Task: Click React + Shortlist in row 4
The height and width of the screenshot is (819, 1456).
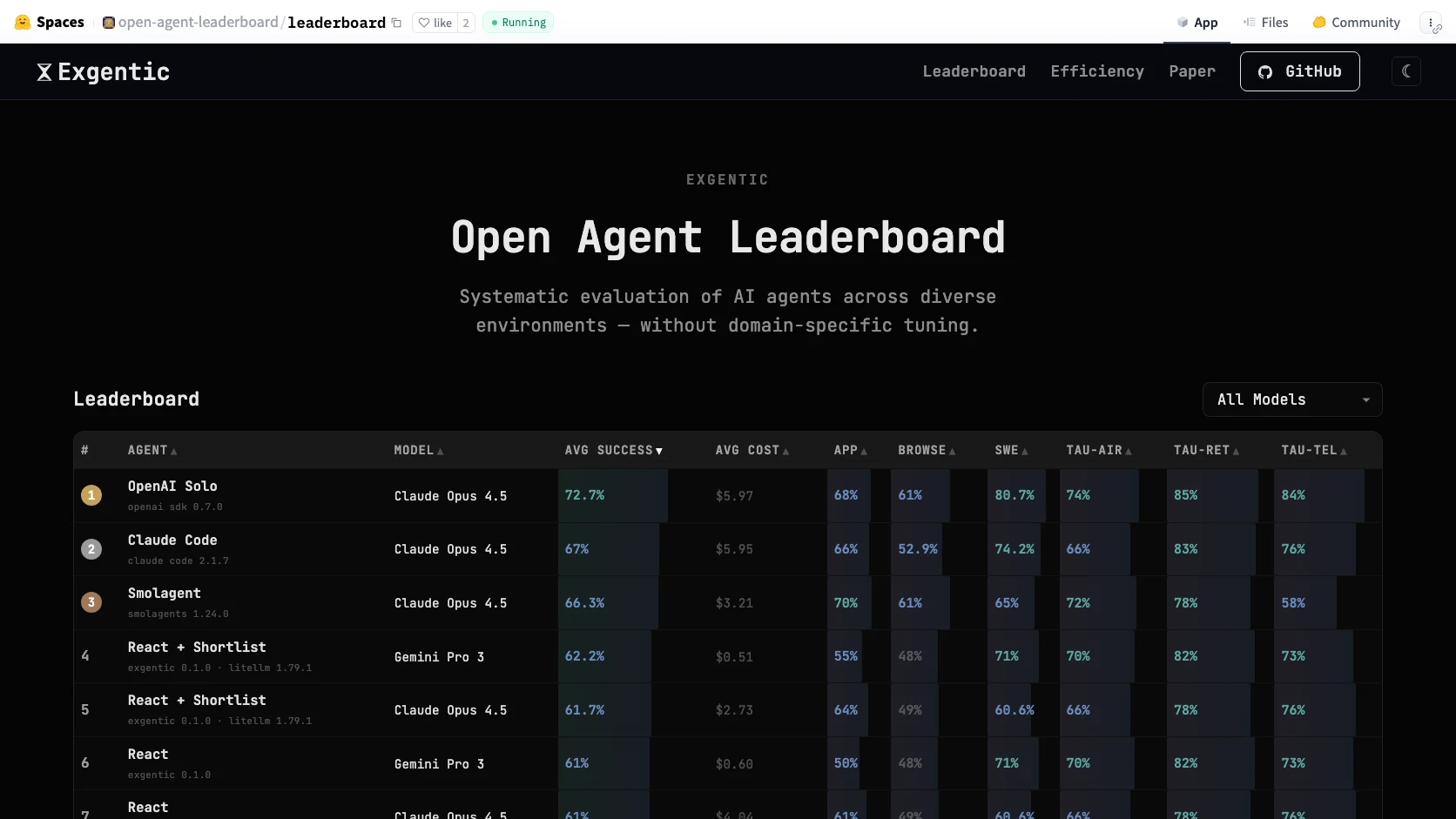Action: (197, 648)
